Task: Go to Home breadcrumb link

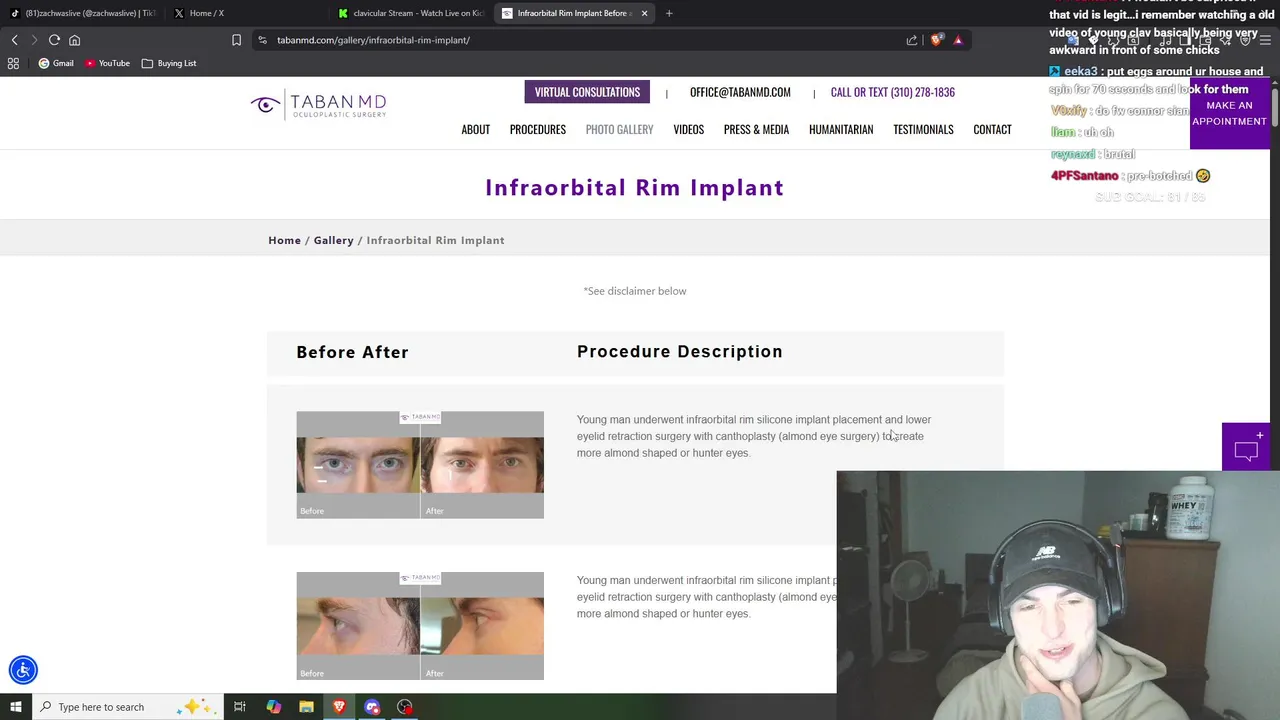Action: tap(284, 240)
